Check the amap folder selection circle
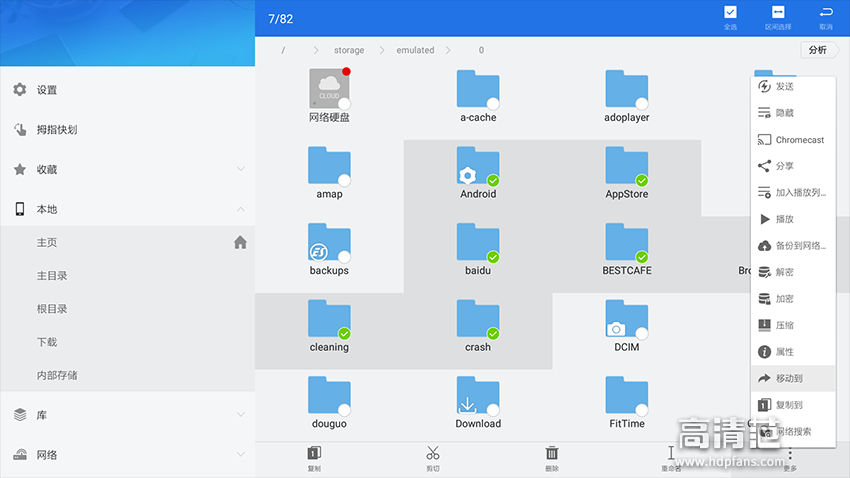The image size is (850, 478). coord(344,180)
